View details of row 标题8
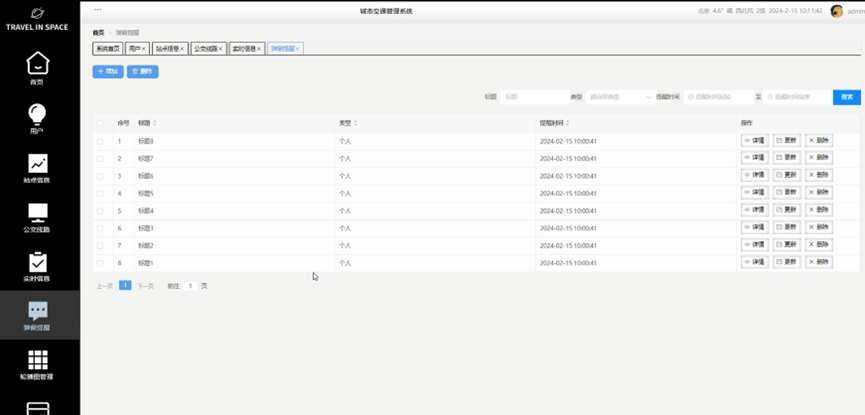Screen dimensions: 865x415 point(754,141)
